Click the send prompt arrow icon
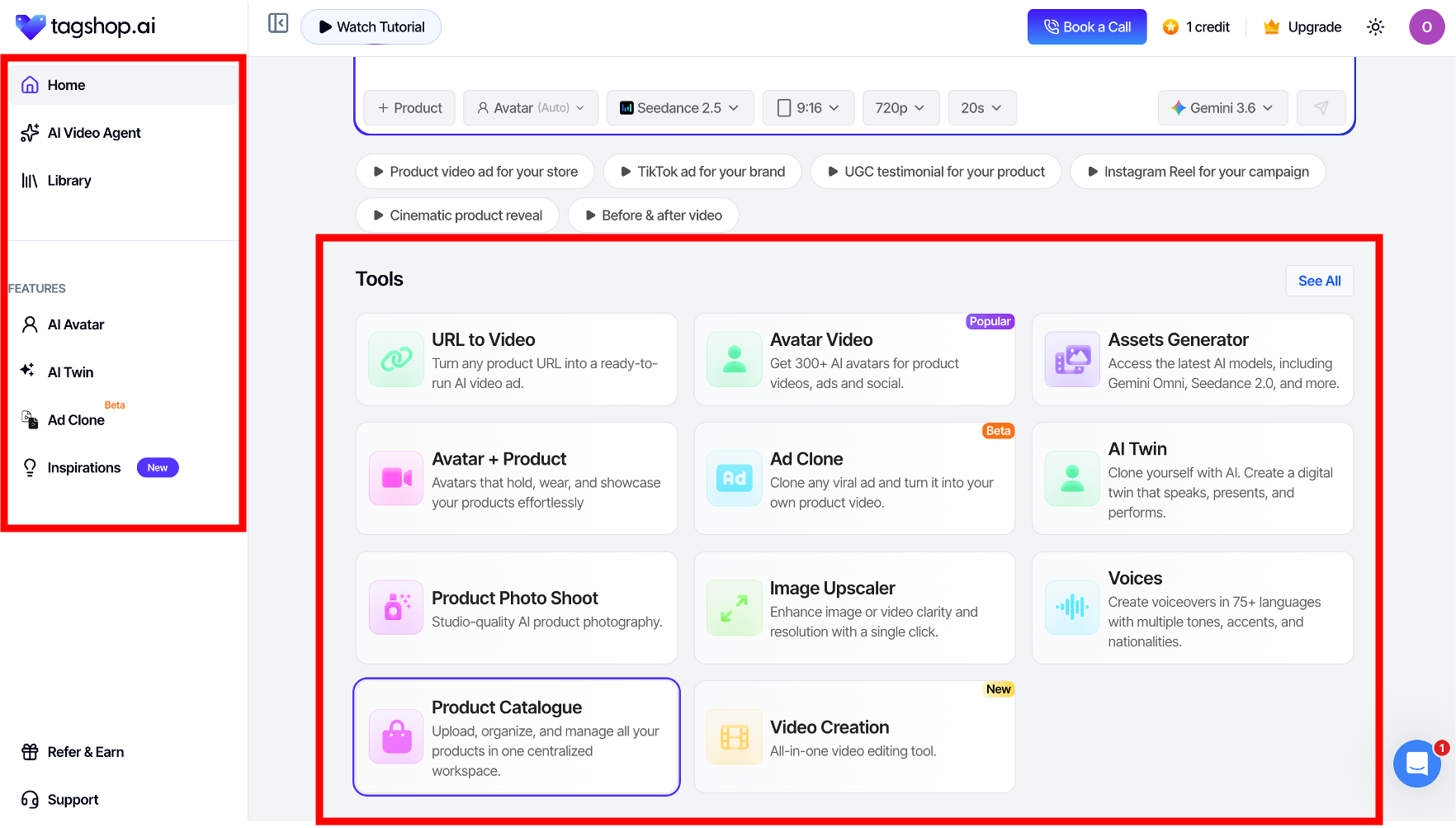Viewport: 1456px width, 828px height. [x=1321, y=108]
